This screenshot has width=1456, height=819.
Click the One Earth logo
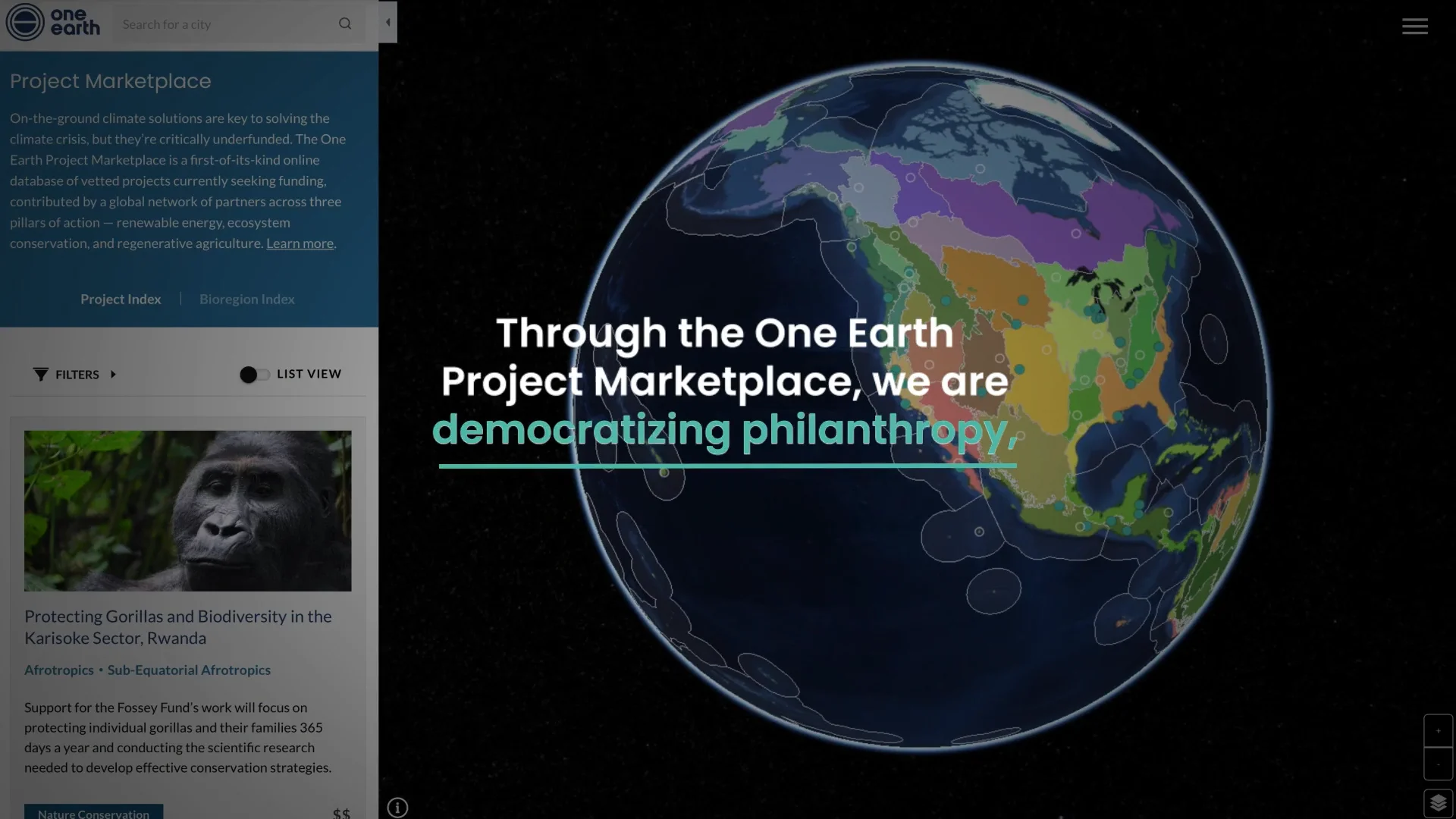[53, 22]
